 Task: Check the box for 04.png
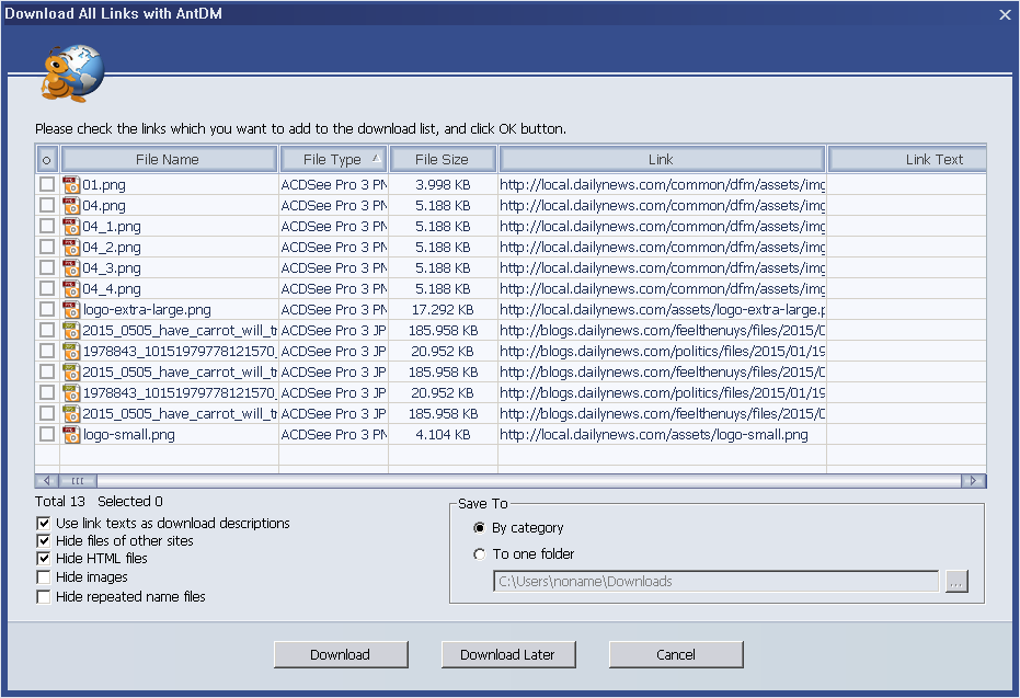pyautogui.click(x=47, y=206)
